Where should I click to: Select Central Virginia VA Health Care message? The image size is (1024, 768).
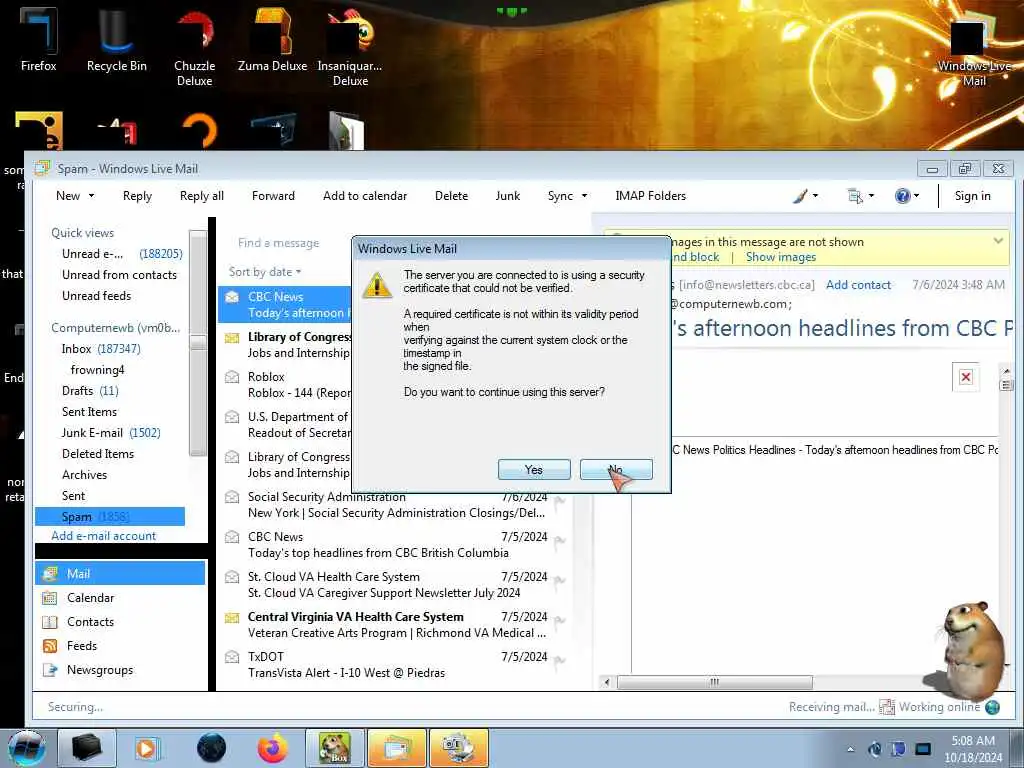point(394,625)
